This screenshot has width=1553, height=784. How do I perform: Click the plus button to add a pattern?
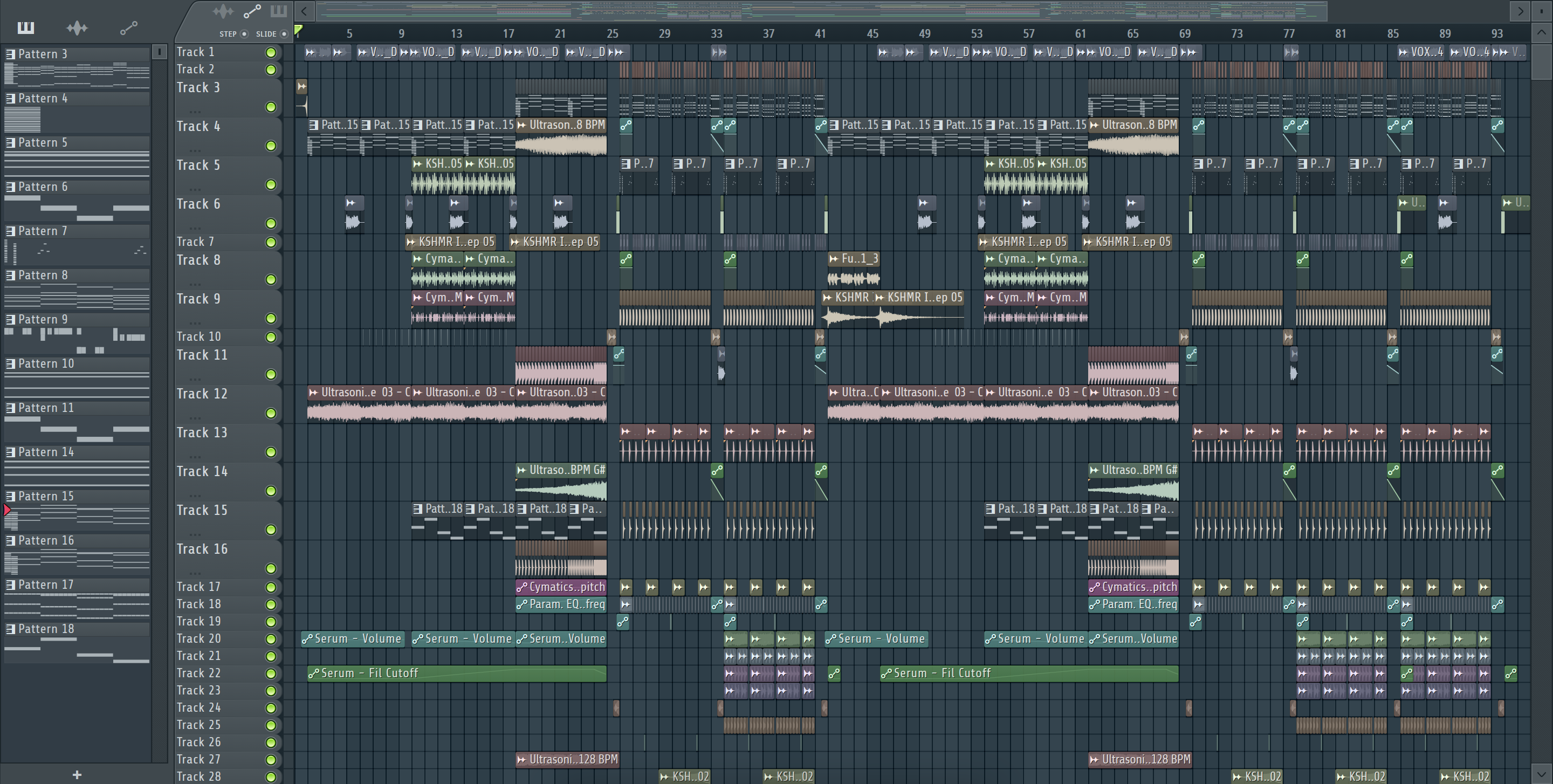coord(77,774)
